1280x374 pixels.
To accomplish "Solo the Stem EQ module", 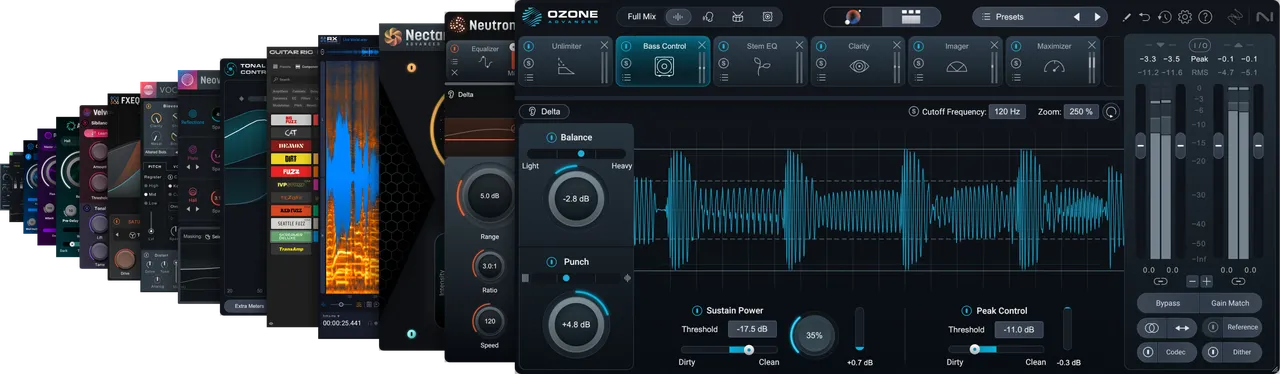I will tap(723, 62).
